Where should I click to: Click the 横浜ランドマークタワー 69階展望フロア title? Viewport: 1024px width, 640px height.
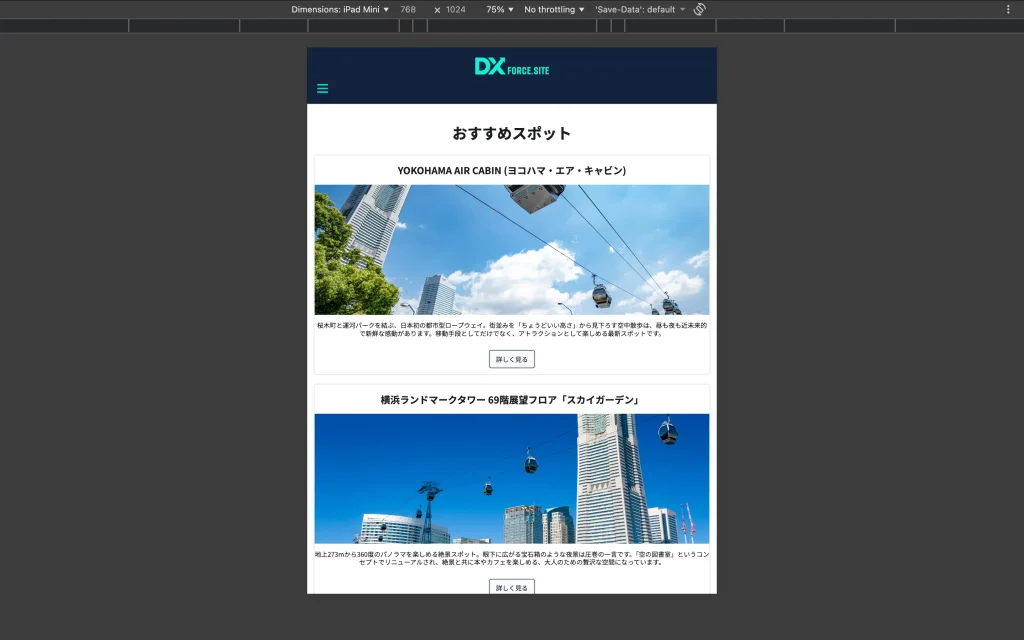(511, 400)
